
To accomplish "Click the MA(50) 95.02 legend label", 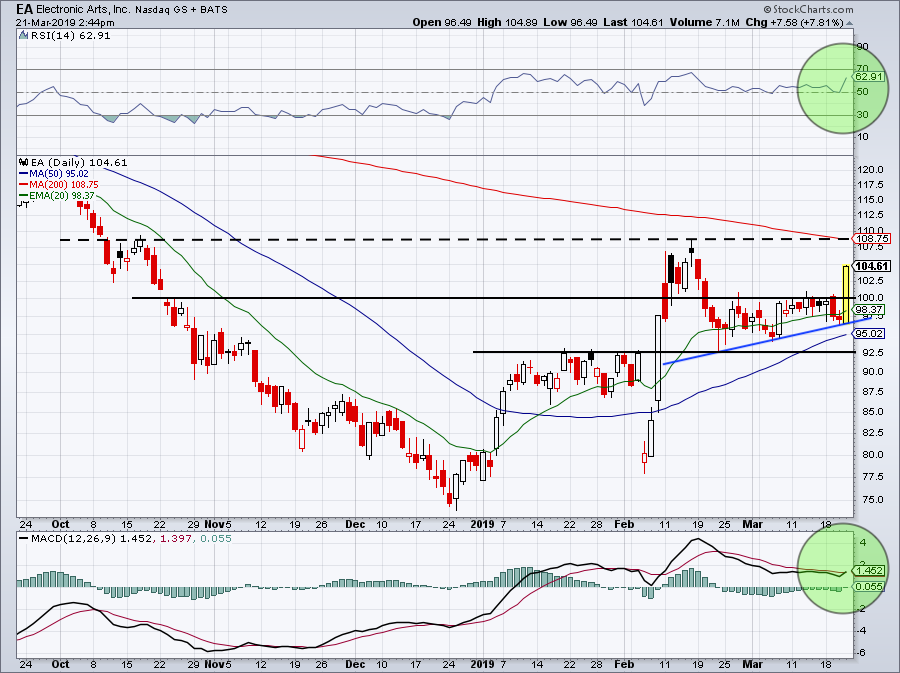I will pos(59,174).
